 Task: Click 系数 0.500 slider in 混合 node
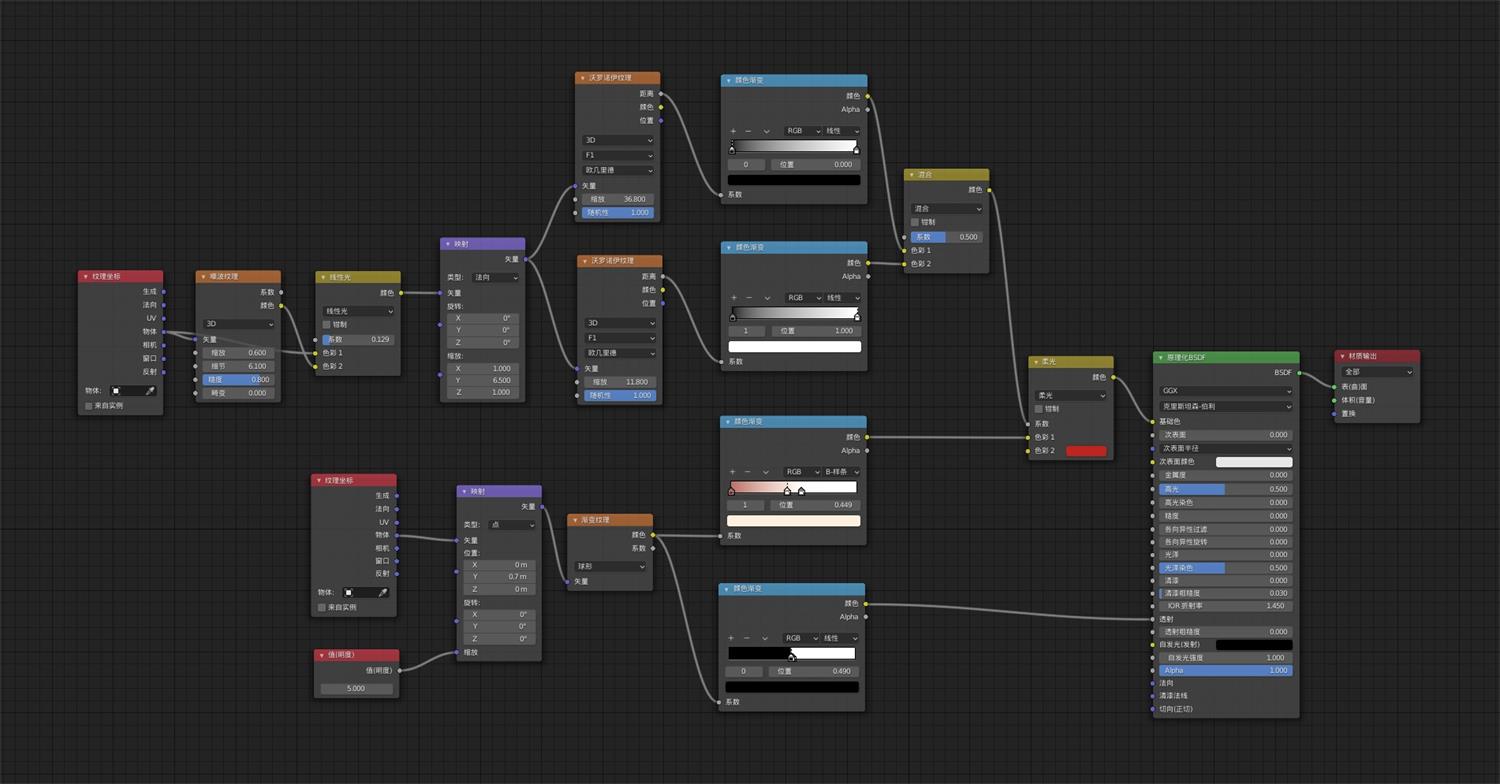coord(947,237)
